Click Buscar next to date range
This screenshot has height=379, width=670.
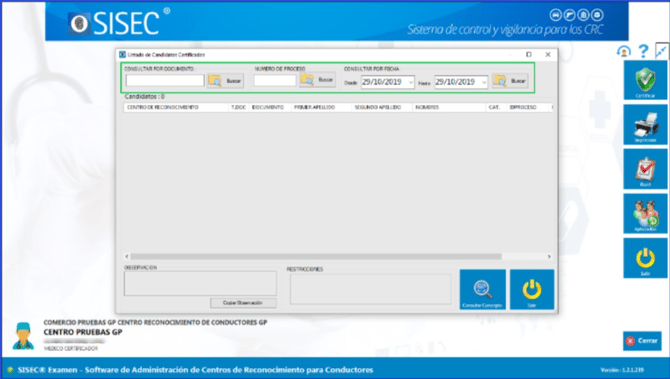coord(510,80)
